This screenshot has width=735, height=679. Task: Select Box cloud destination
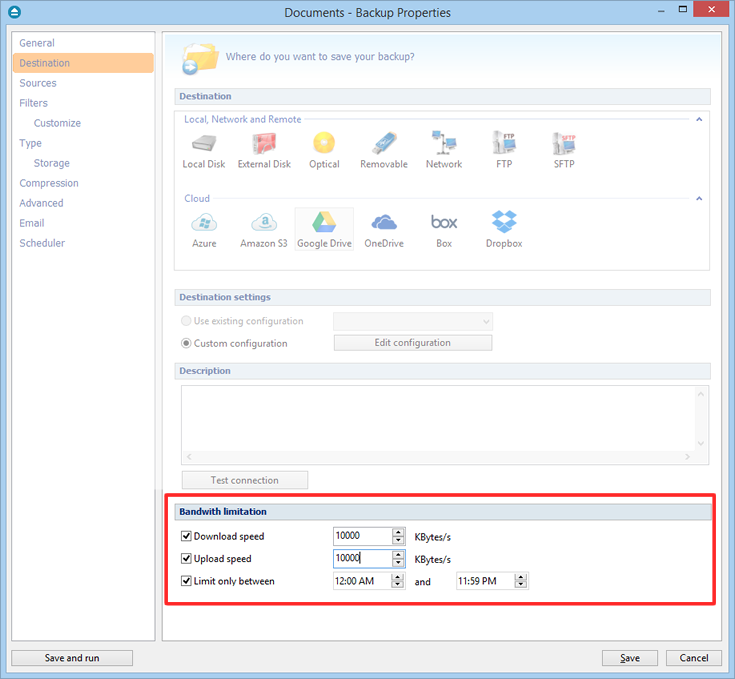[x=444, y=230]
